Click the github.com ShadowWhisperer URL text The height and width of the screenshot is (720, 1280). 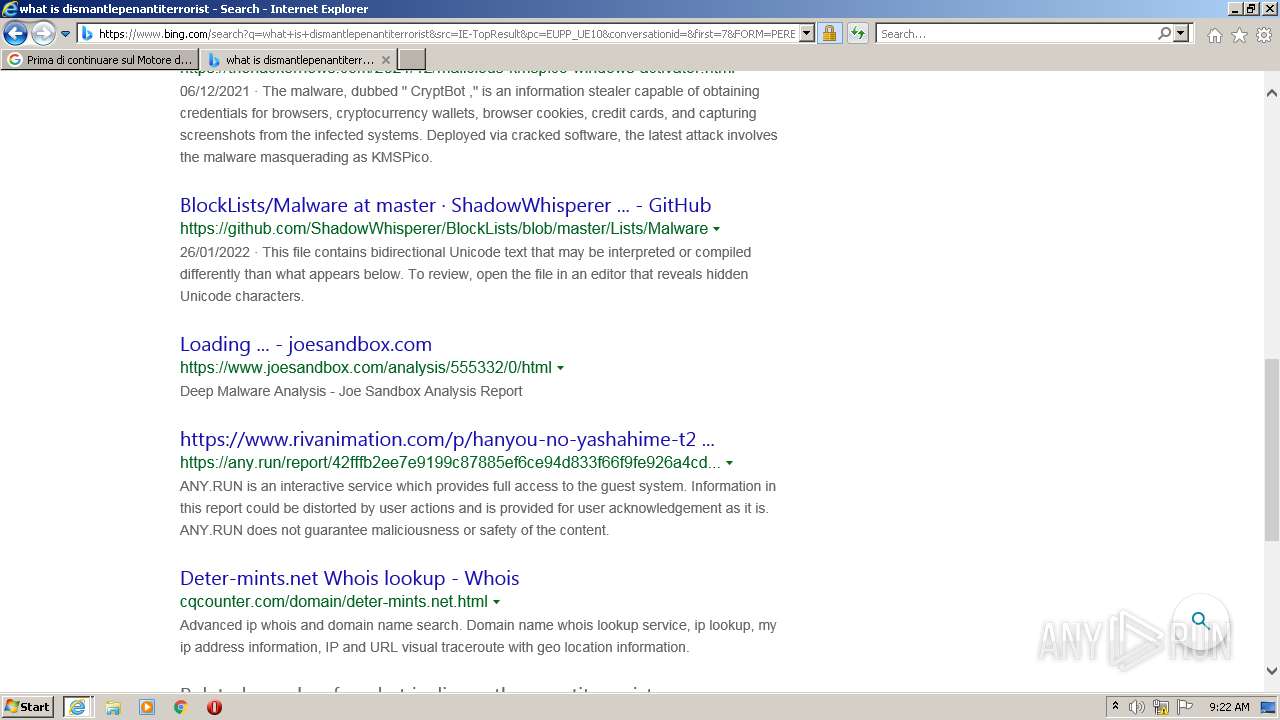(444, 229)
